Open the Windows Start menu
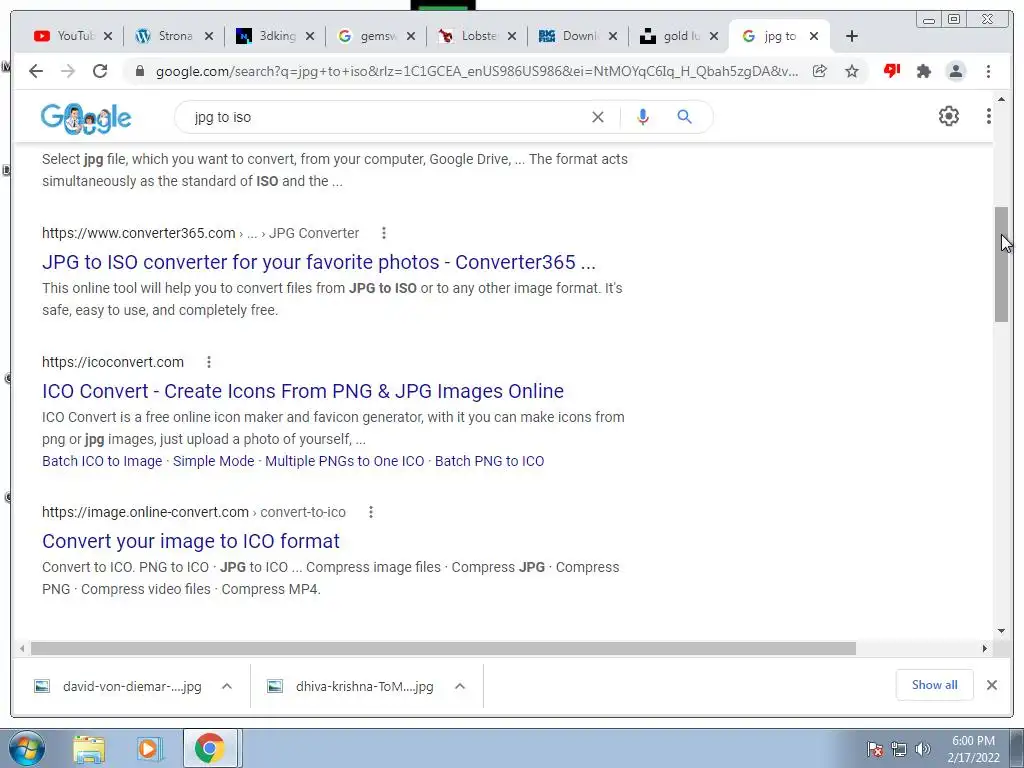The width and height of the screenshot is (1024, 768). point(27,748)
